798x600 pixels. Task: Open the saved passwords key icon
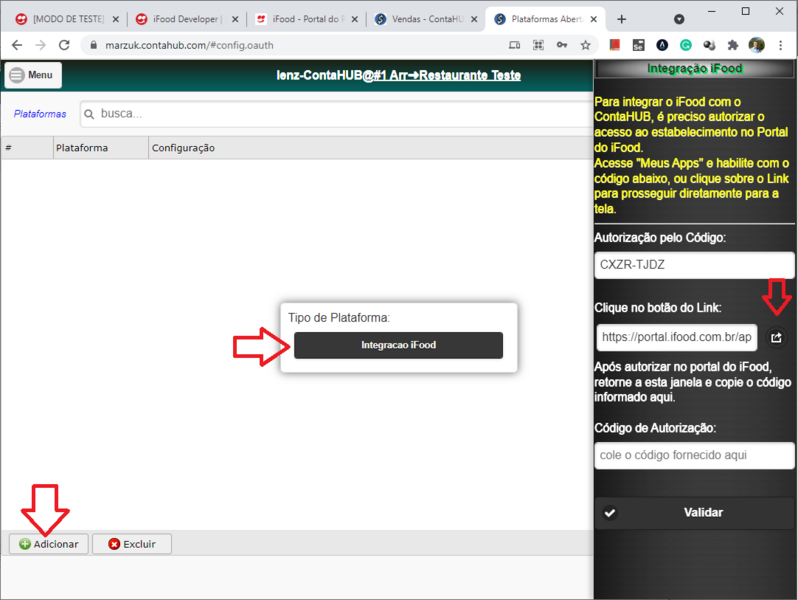pos(562,45)
